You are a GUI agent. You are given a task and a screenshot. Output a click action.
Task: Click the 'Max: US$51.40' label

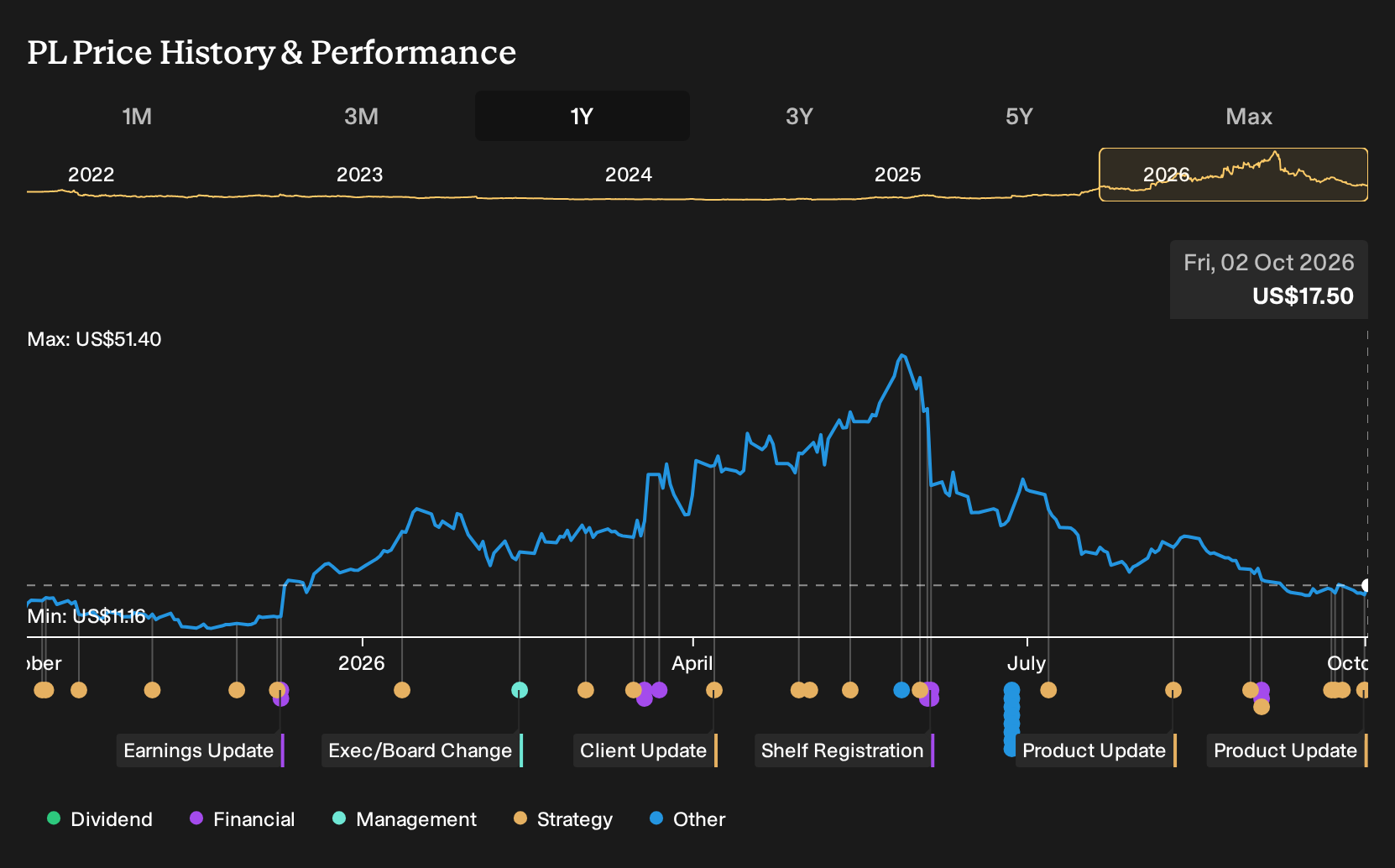point(94,339)
